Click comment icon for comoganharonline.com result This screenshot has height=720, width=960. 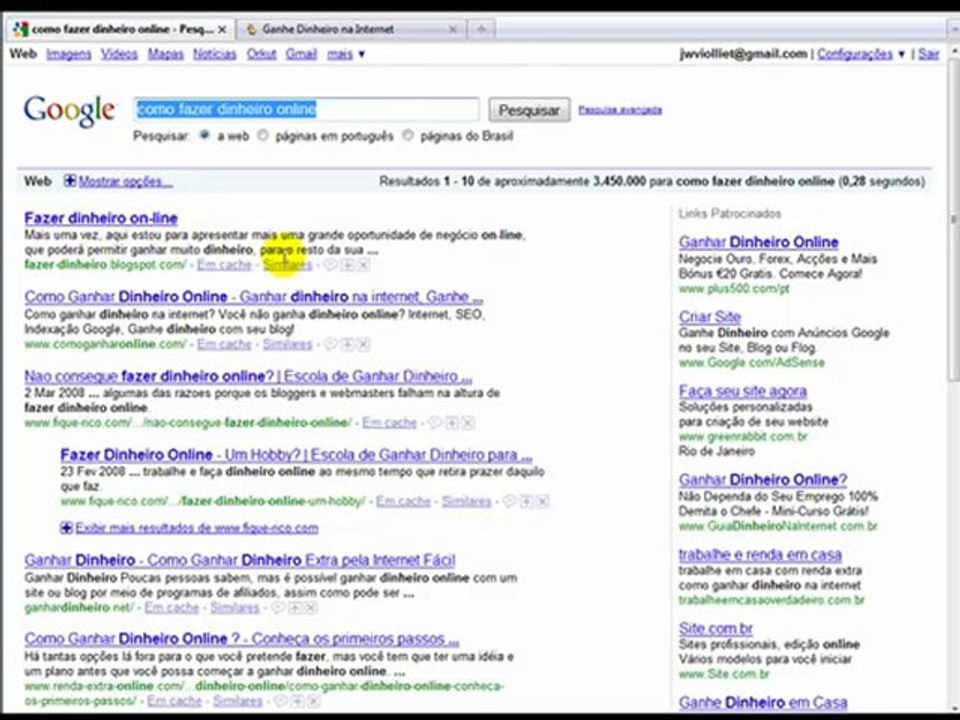pos(330,344)
